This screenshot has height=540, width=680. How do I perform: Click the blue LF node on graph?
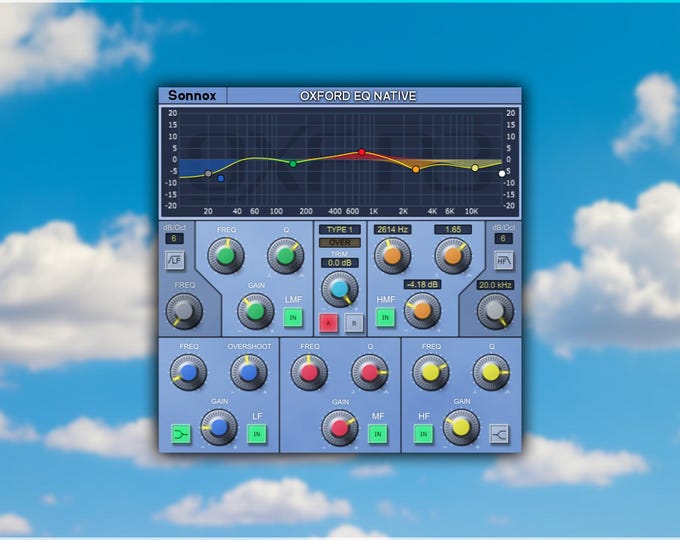pyautogui.click(x=221, y=178)
